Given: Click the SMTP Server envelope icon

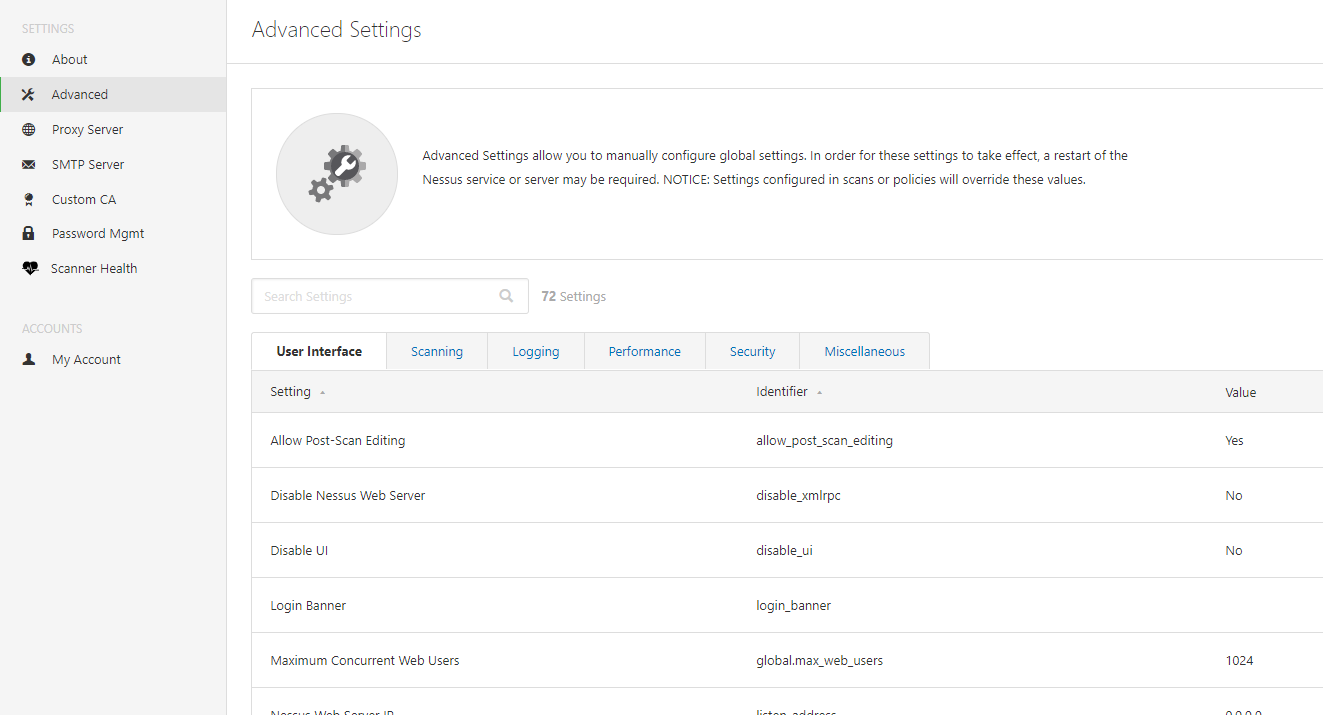Looking at the screenshot, I should 29,165.
